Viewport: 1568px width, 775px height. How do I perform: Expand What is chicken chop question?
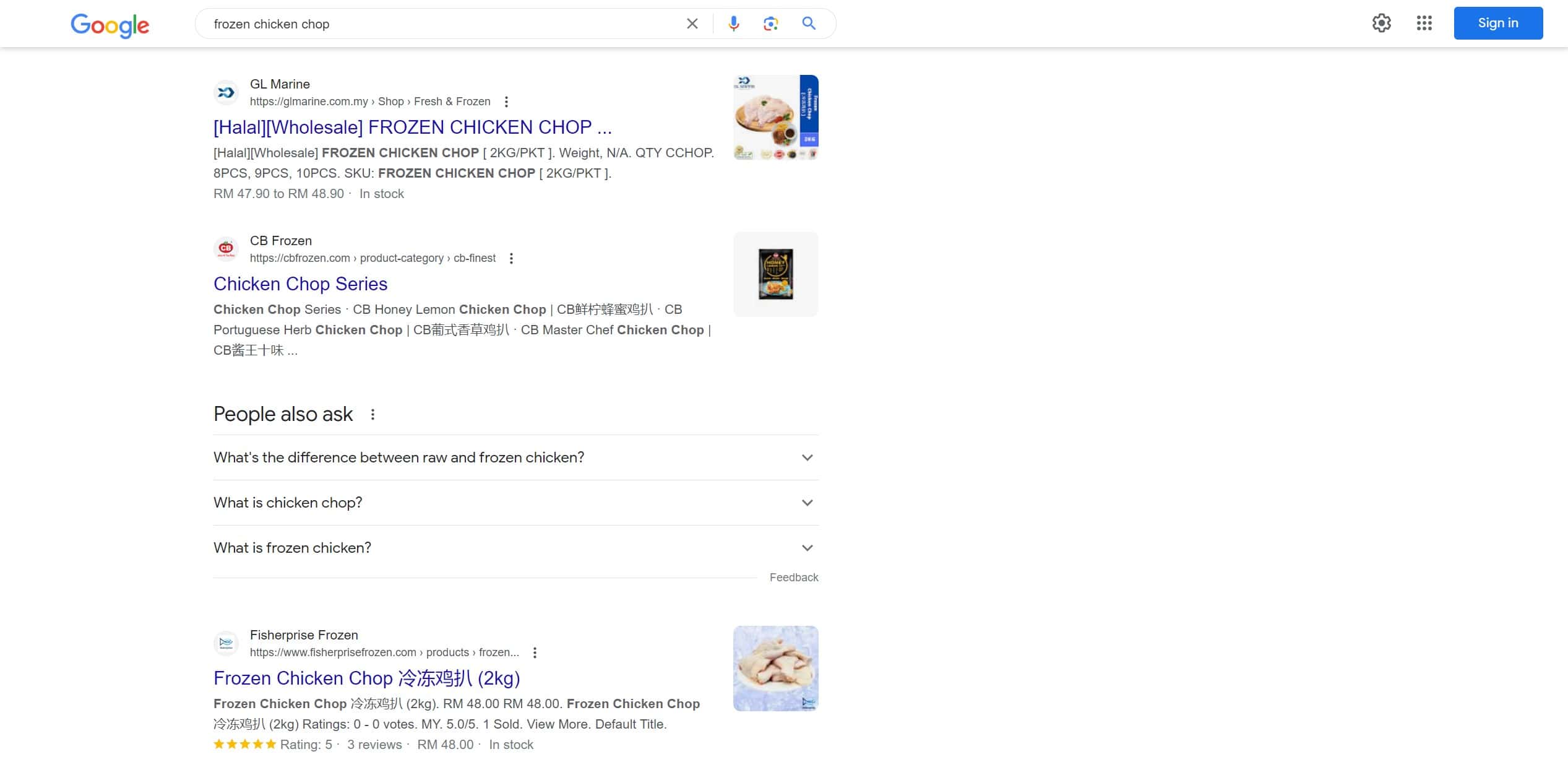[x=515, y=503]
